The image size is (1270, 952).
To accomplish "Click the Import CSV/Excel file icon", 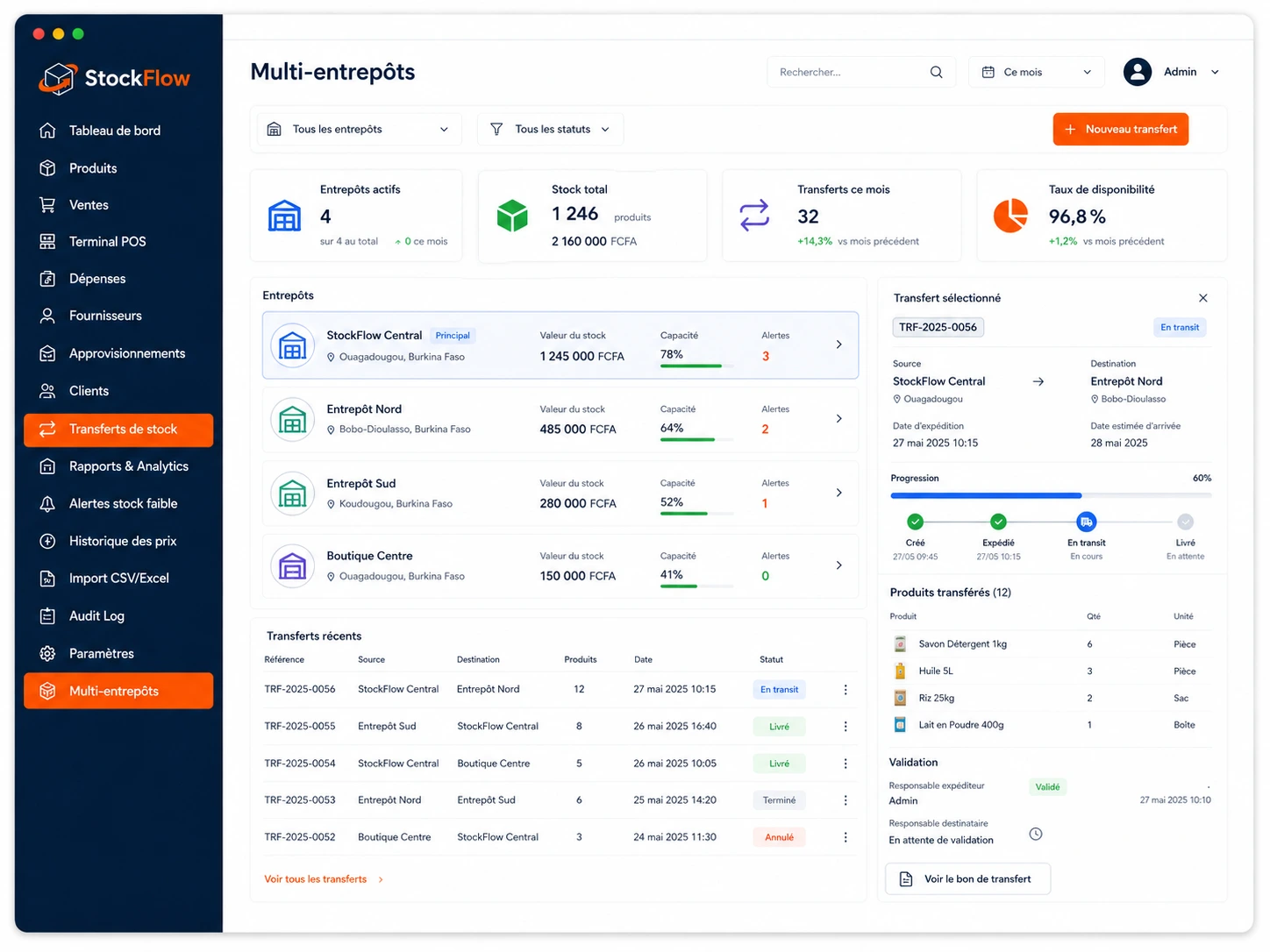I will tap(48, 579).
